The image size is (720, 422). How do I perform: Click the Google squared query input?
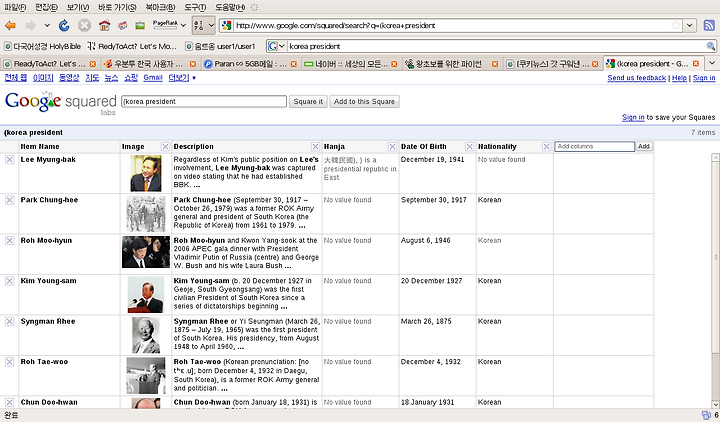[x=204, y=101]
